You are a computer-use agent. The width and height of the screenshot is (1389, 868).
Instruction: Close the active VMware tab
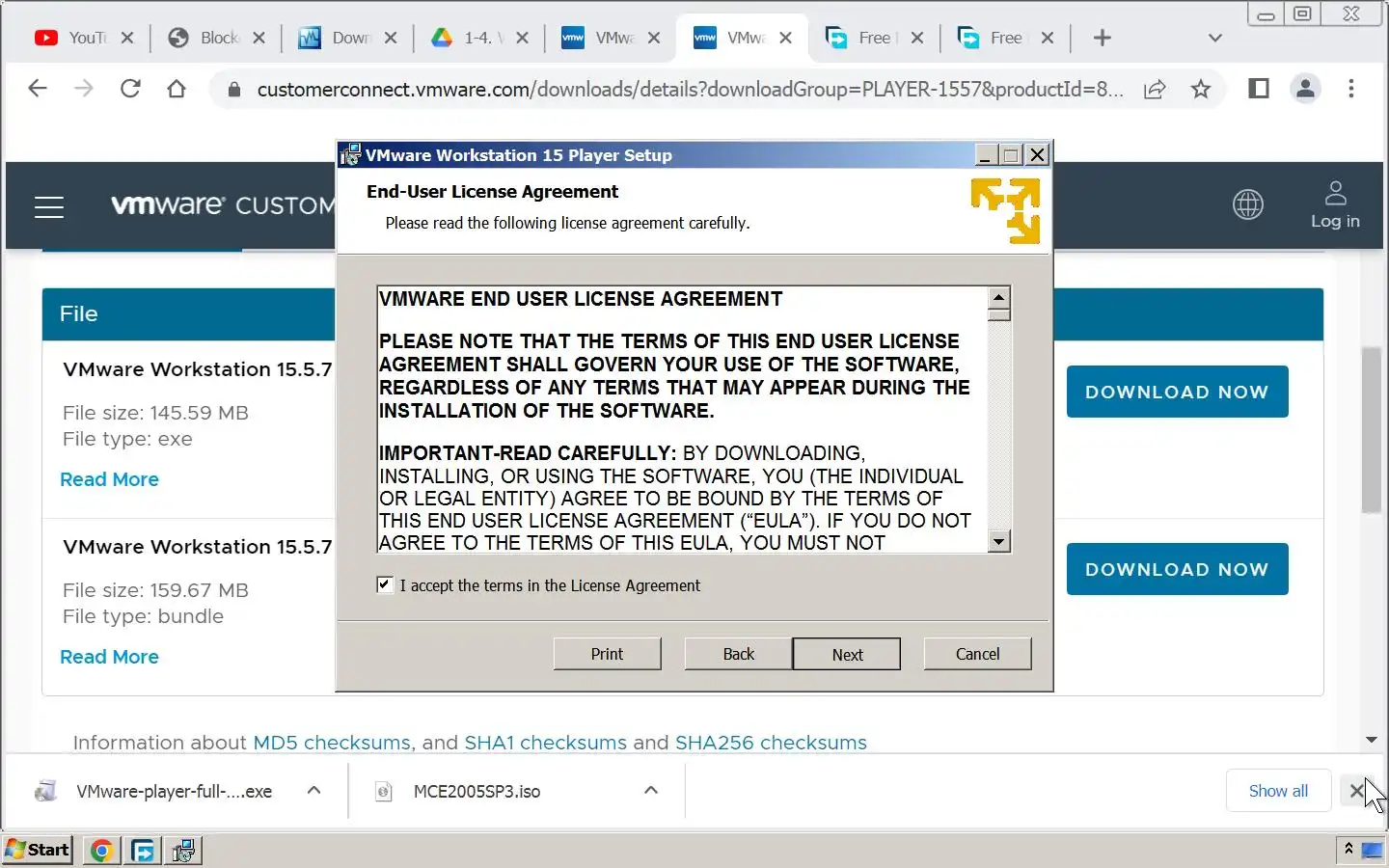[785, 38]
